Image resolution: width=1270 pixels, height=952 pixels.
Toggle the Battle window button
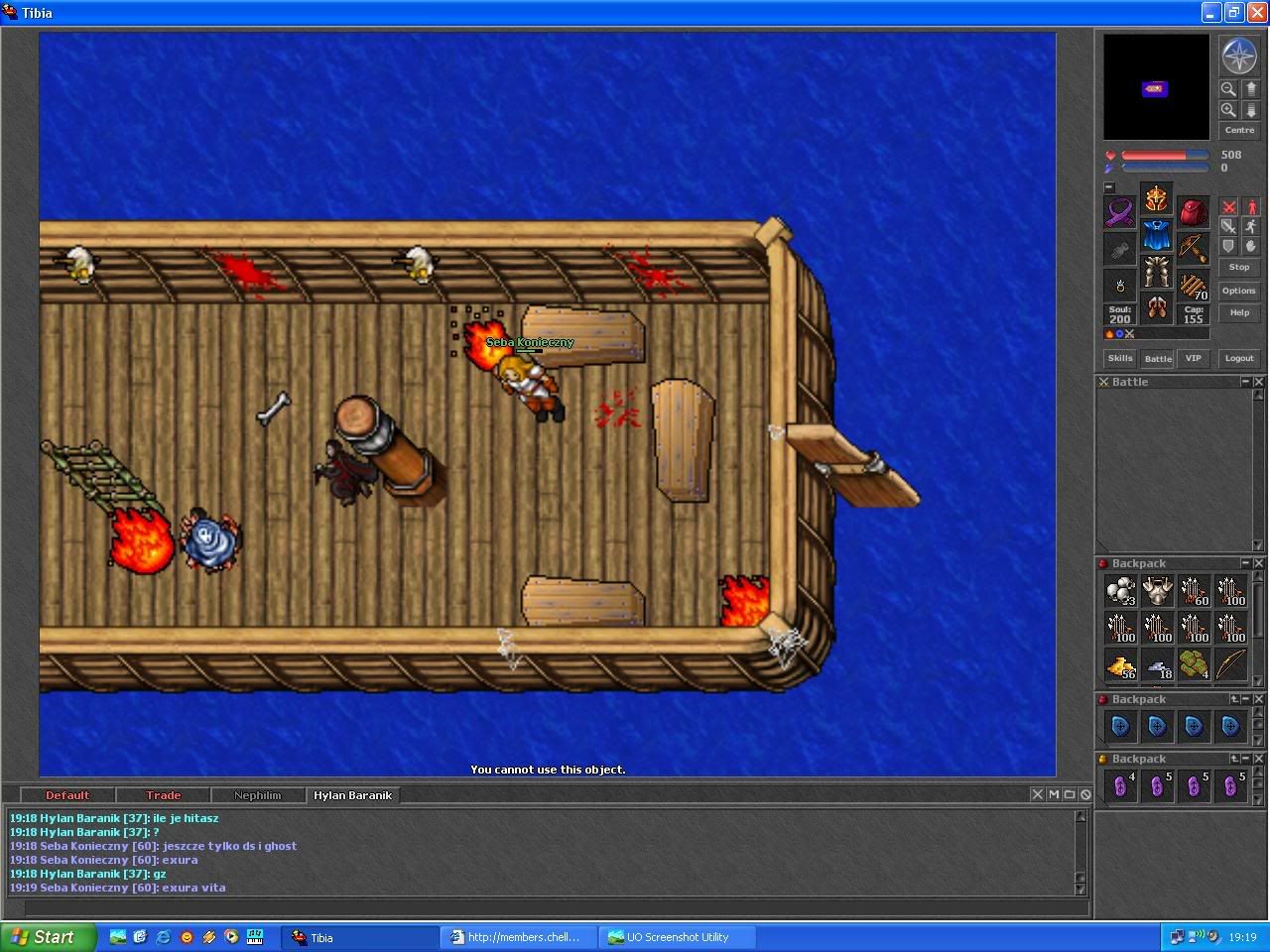[x=1157, y=358]
